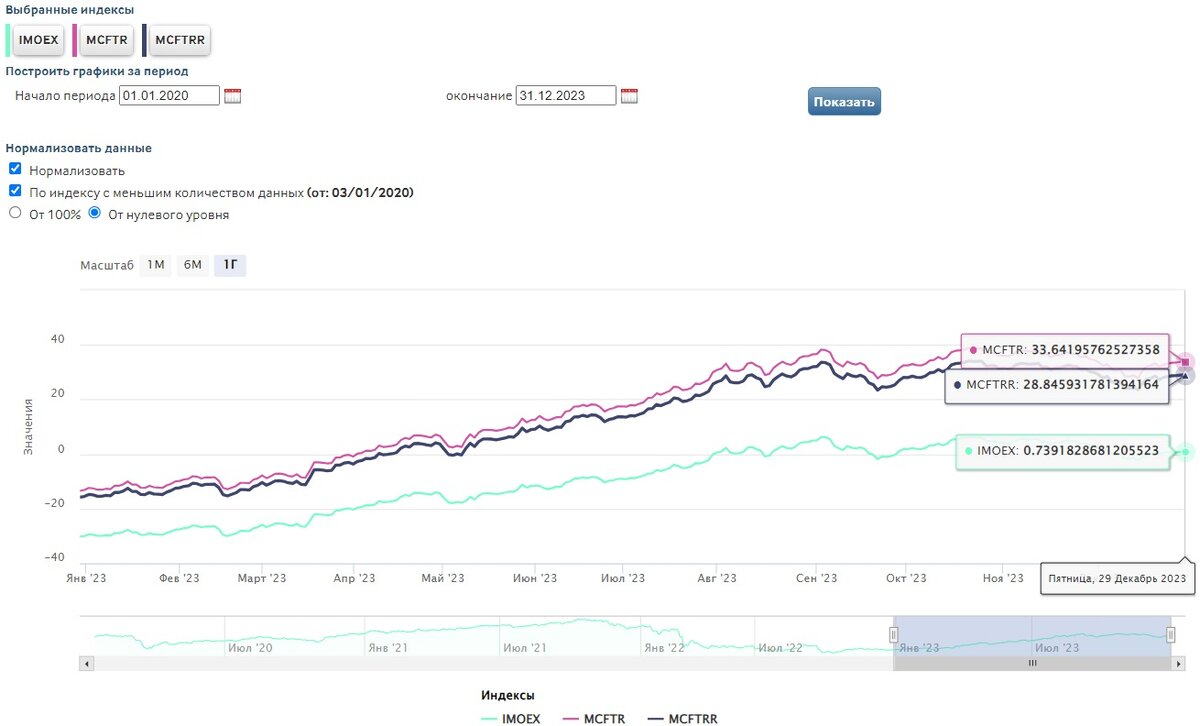Click the IMOEX value tooltip 0.739
The height and width of the screenshot is (726, 1200).
point(1062,451)
